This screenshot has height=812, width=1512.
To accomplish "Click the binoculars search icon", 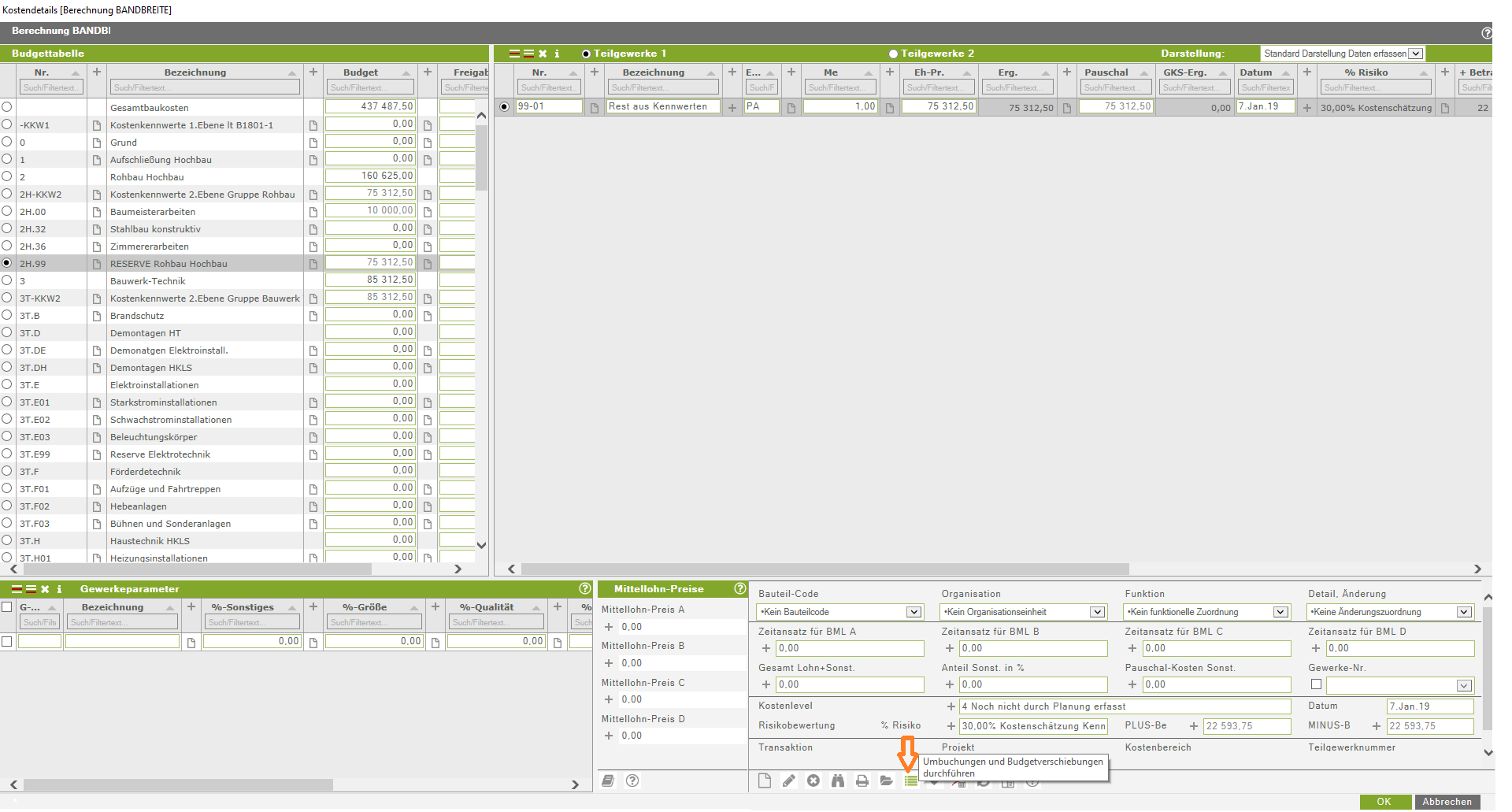I will (x=838, y=780).
